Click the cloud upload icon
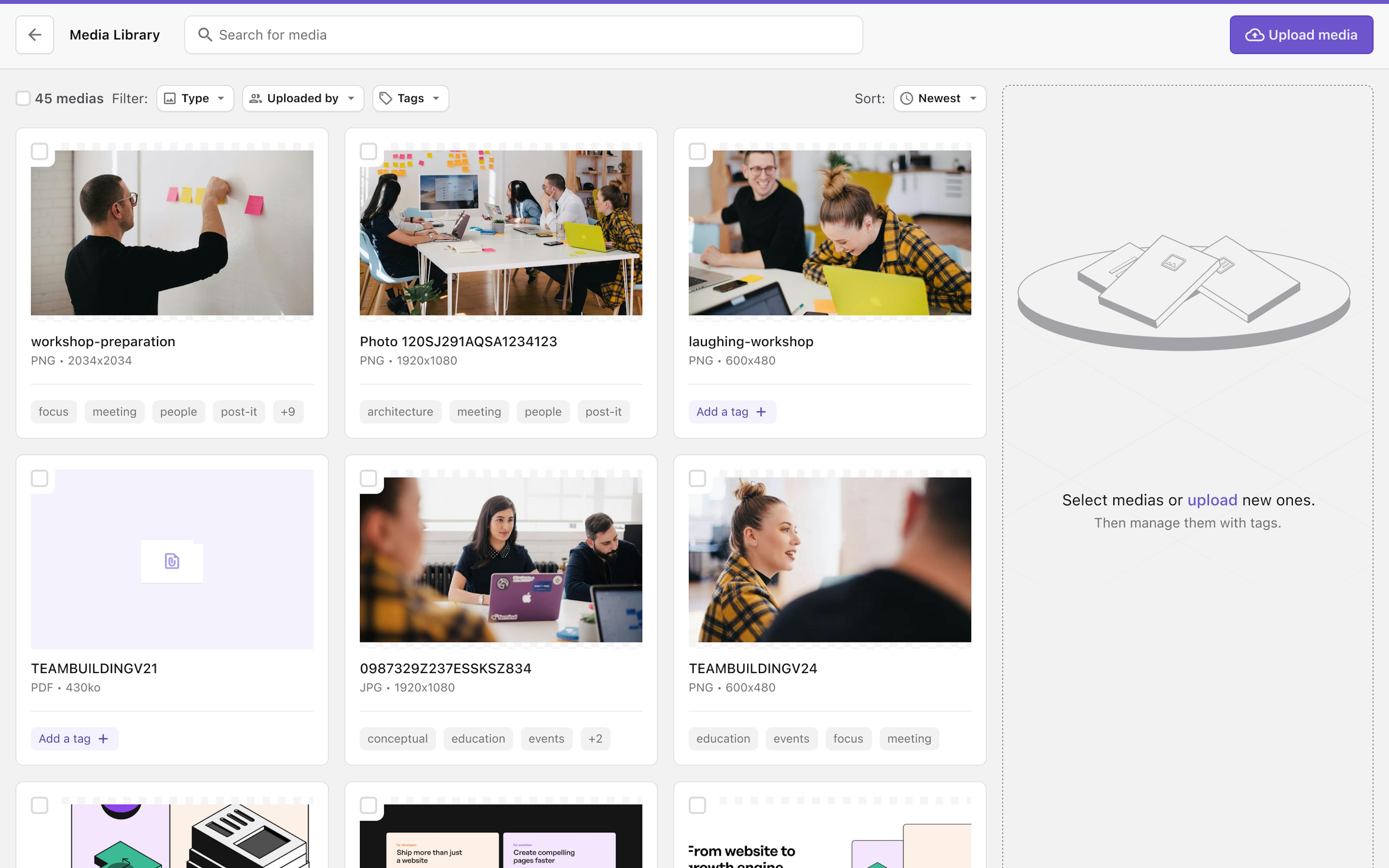Image resolution: width=1389 pixels, height=868 pixels. 1254,35
